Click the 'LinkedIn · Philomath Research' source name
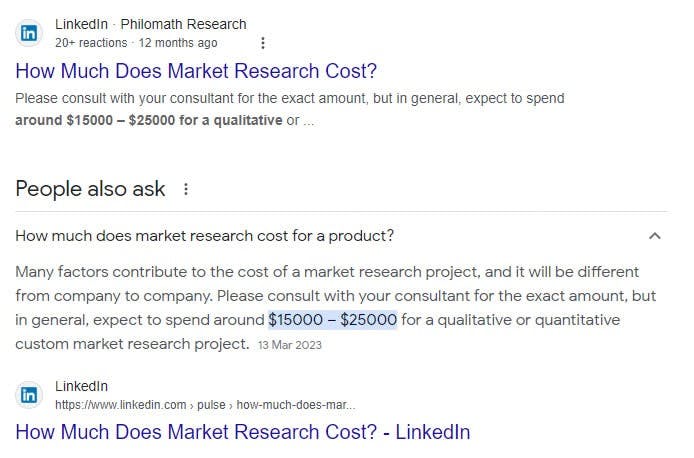Image resolution: width=694 pixels, height=458 pixels. (150, 24)
